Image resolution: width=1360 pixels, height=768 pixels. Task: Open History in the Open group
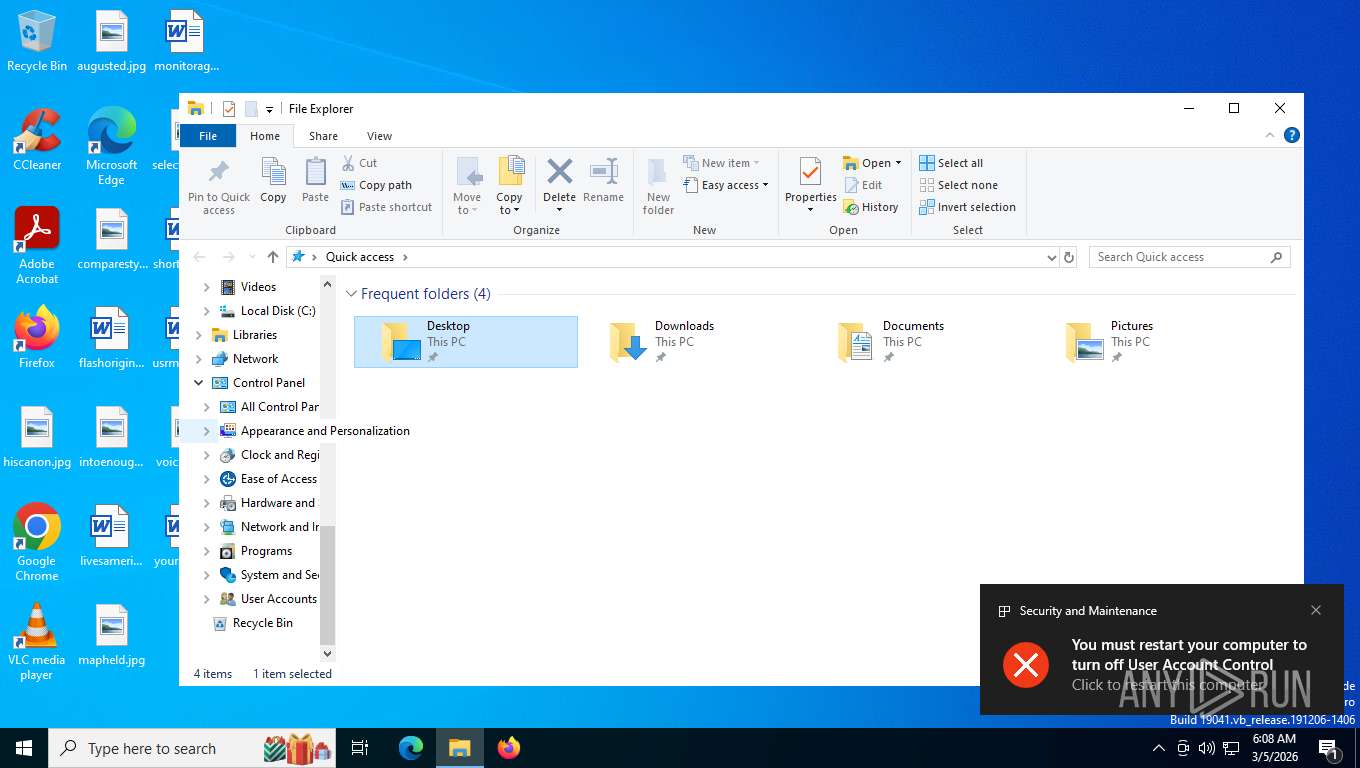[871, 207]
